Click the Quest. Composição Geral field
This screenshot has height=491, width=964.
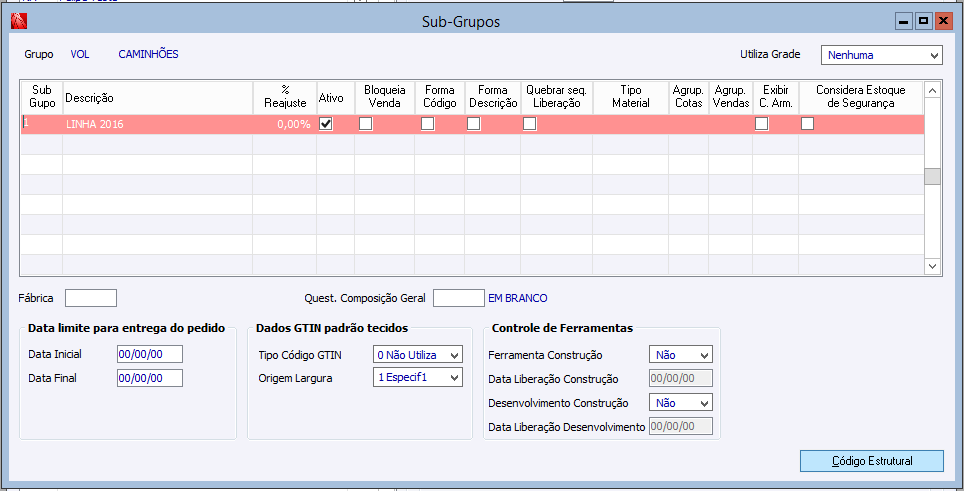point(458,297)
